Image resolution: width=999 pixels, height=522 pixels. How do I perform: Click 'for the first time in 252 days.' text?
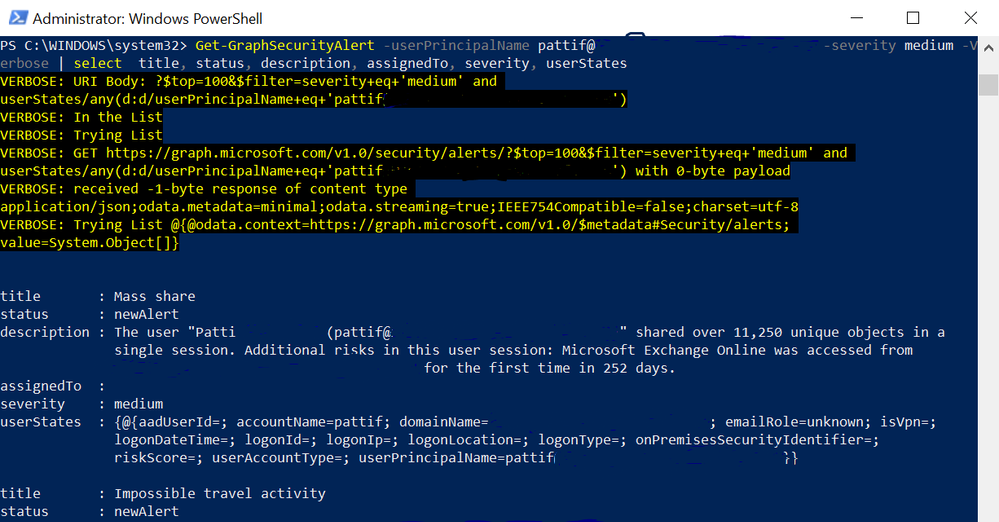pyautogui.click(x=549, y=368)
